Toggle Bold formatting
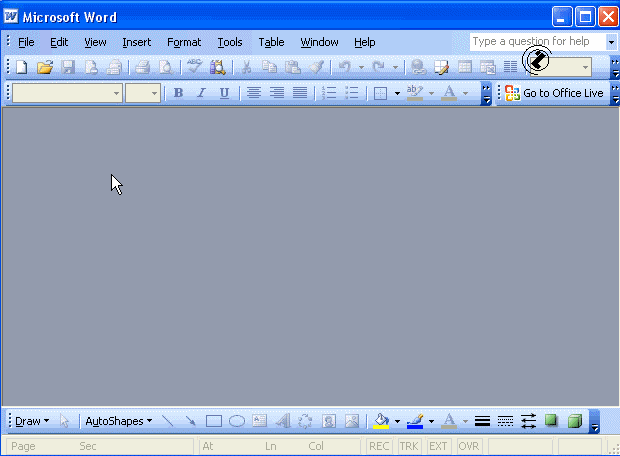This screenshot has width=620, height=456. (178, 93)
